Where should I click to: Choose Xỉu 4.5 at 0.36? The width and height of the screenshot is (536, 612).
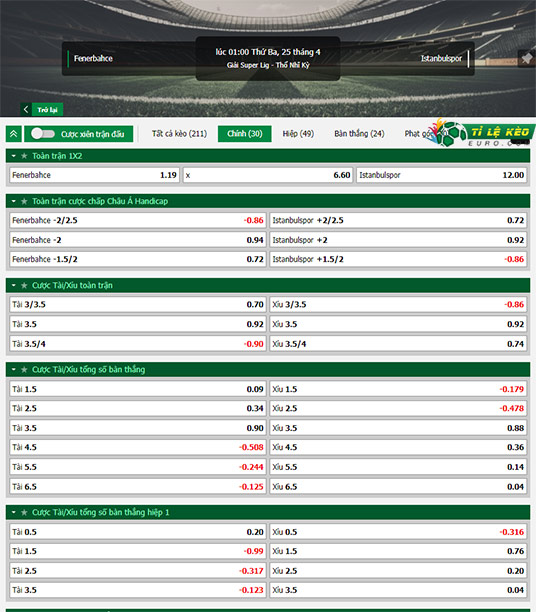pos(398,447)
